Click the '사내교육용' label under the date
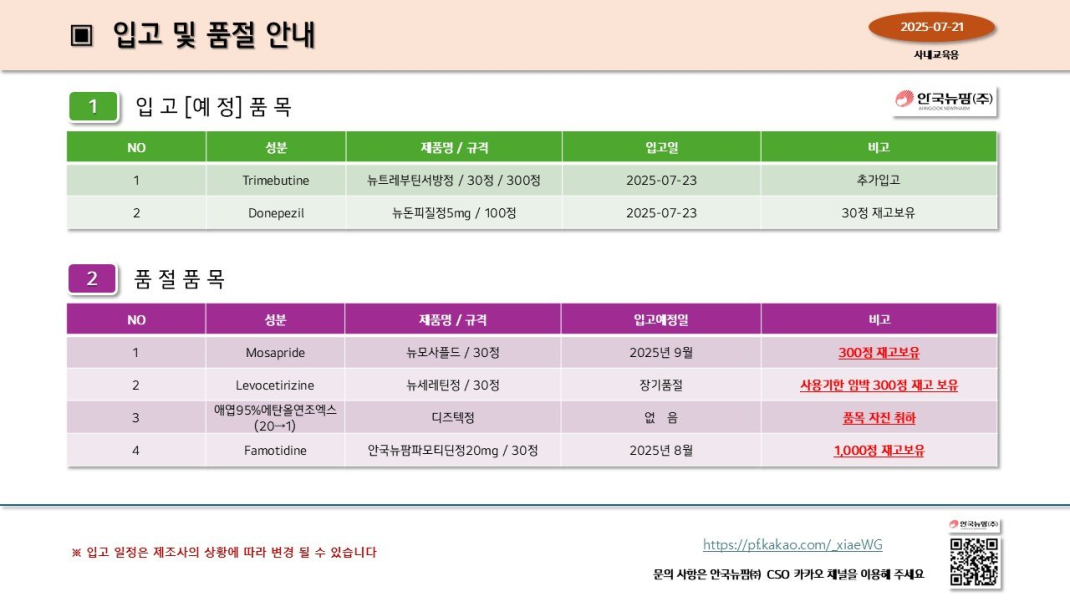The height and width of the screenshot is (602, 1070). (936, 55)
